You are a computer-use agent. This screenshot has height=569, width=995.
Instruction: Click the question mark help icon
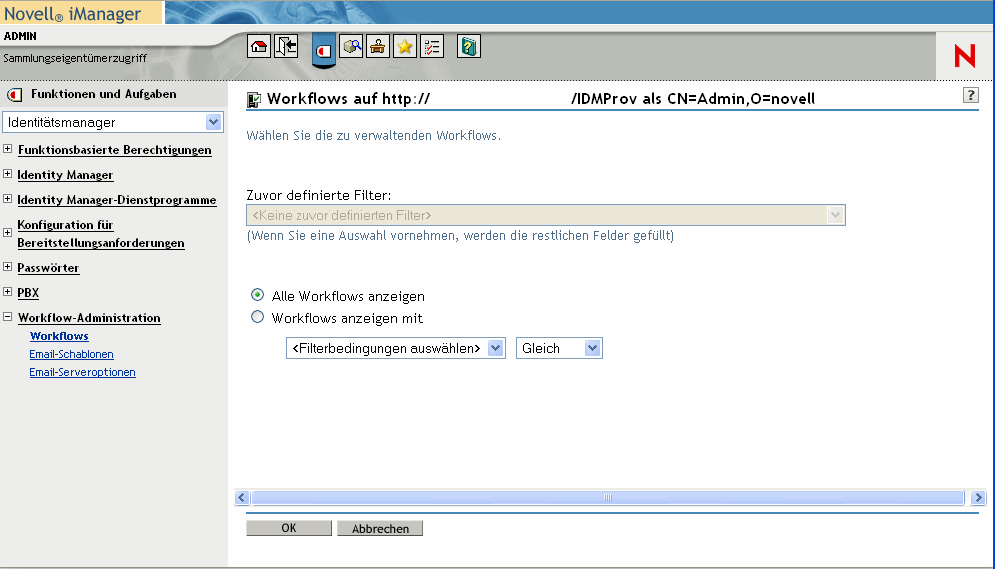tap(971, 96)
